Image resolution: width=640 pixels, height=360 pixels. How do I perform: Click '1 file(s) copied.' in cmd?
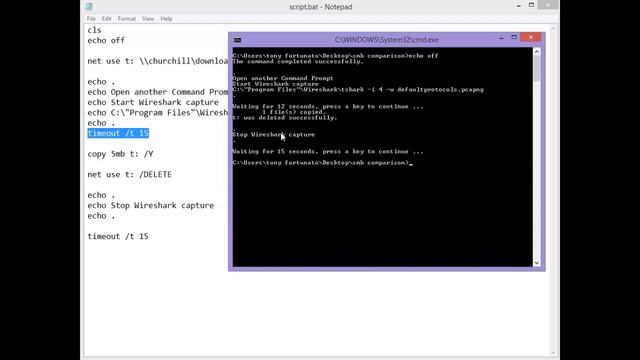point(293,112)
